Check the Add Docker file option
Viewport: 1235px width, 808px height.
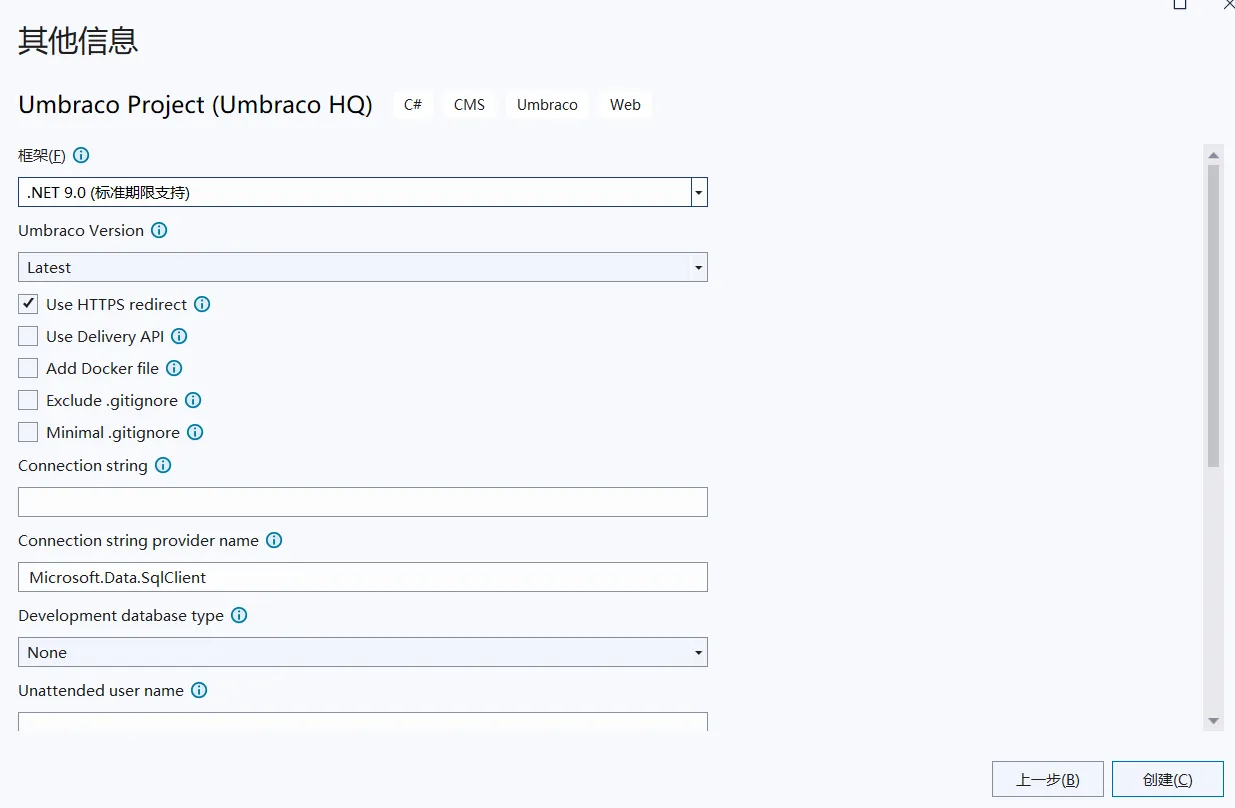click(x=28, y=368)
